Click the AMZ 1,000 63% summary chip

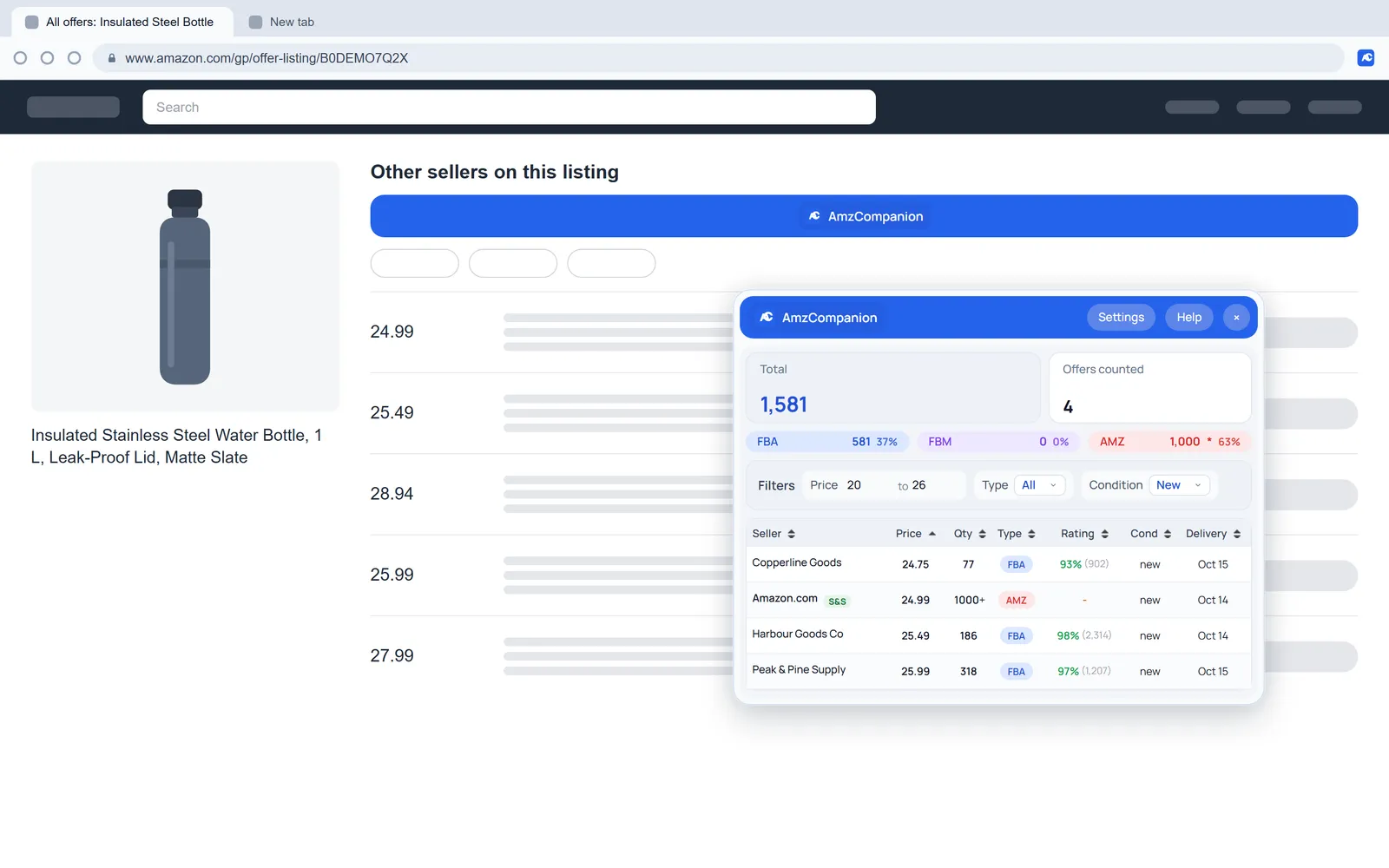point(1169,442)
